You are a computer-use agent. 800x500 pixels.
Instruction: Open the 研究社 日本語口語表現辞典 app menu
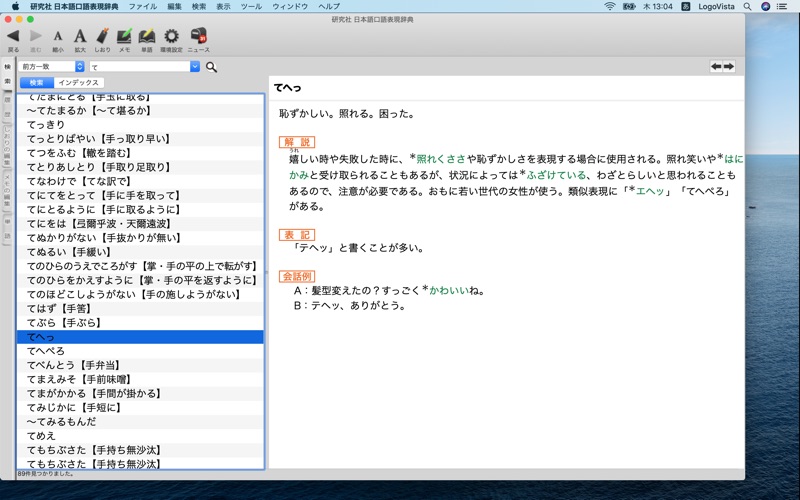tap(74, 6)
